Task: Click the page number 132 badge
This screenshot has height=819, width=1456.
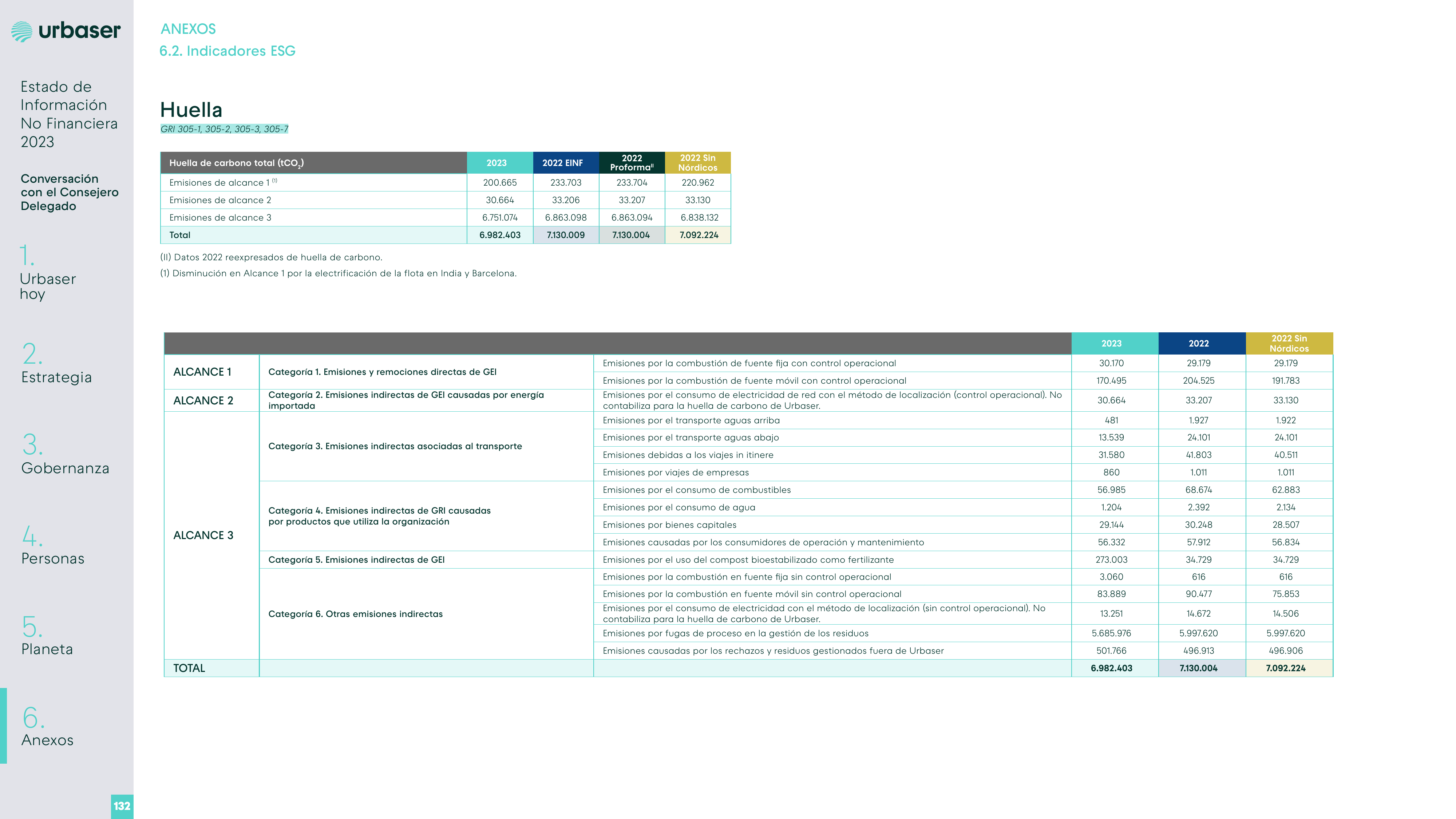Action: pos(122,806)
